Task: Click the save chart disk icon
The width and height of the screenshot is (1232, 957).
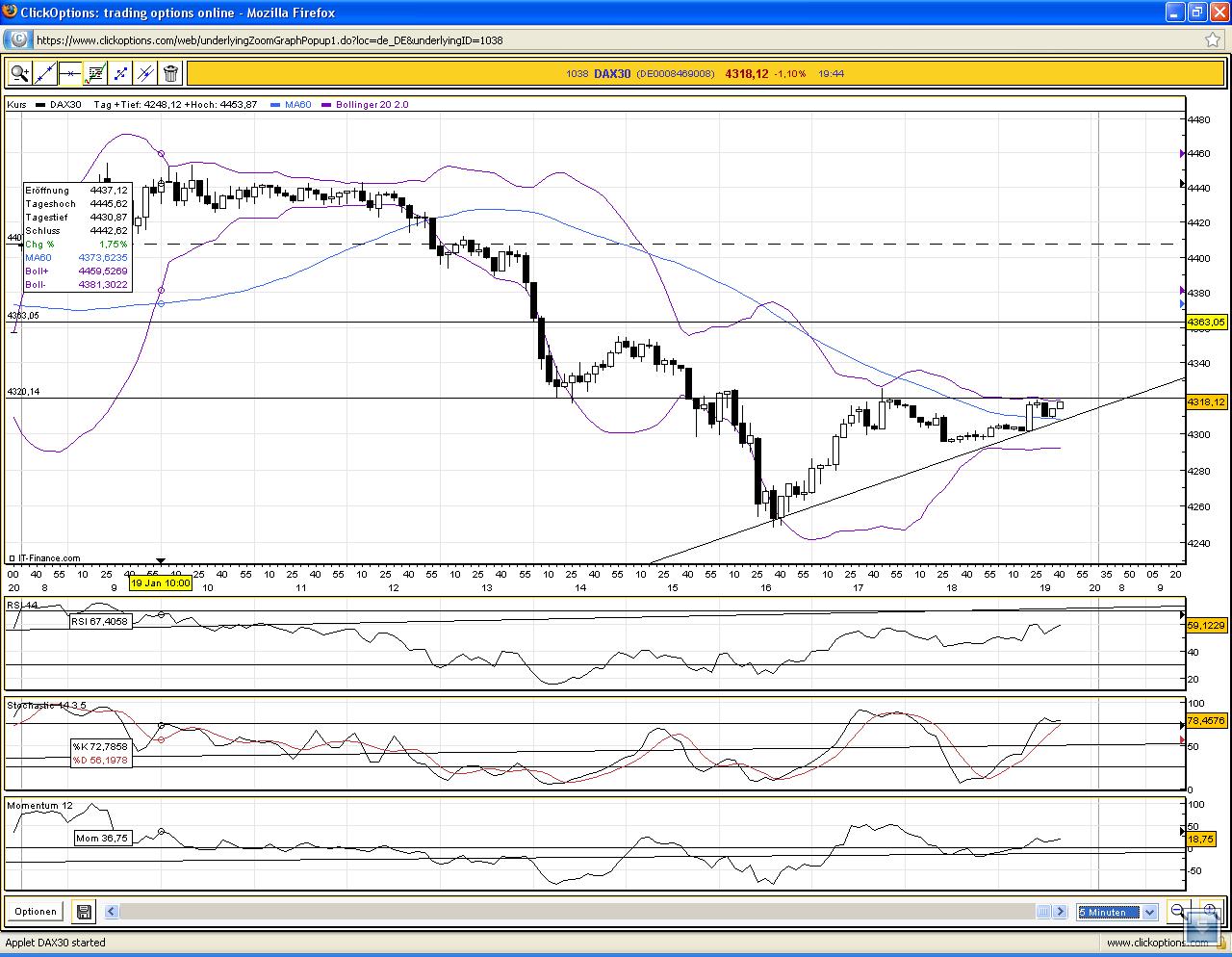Action: click(84, 911)
